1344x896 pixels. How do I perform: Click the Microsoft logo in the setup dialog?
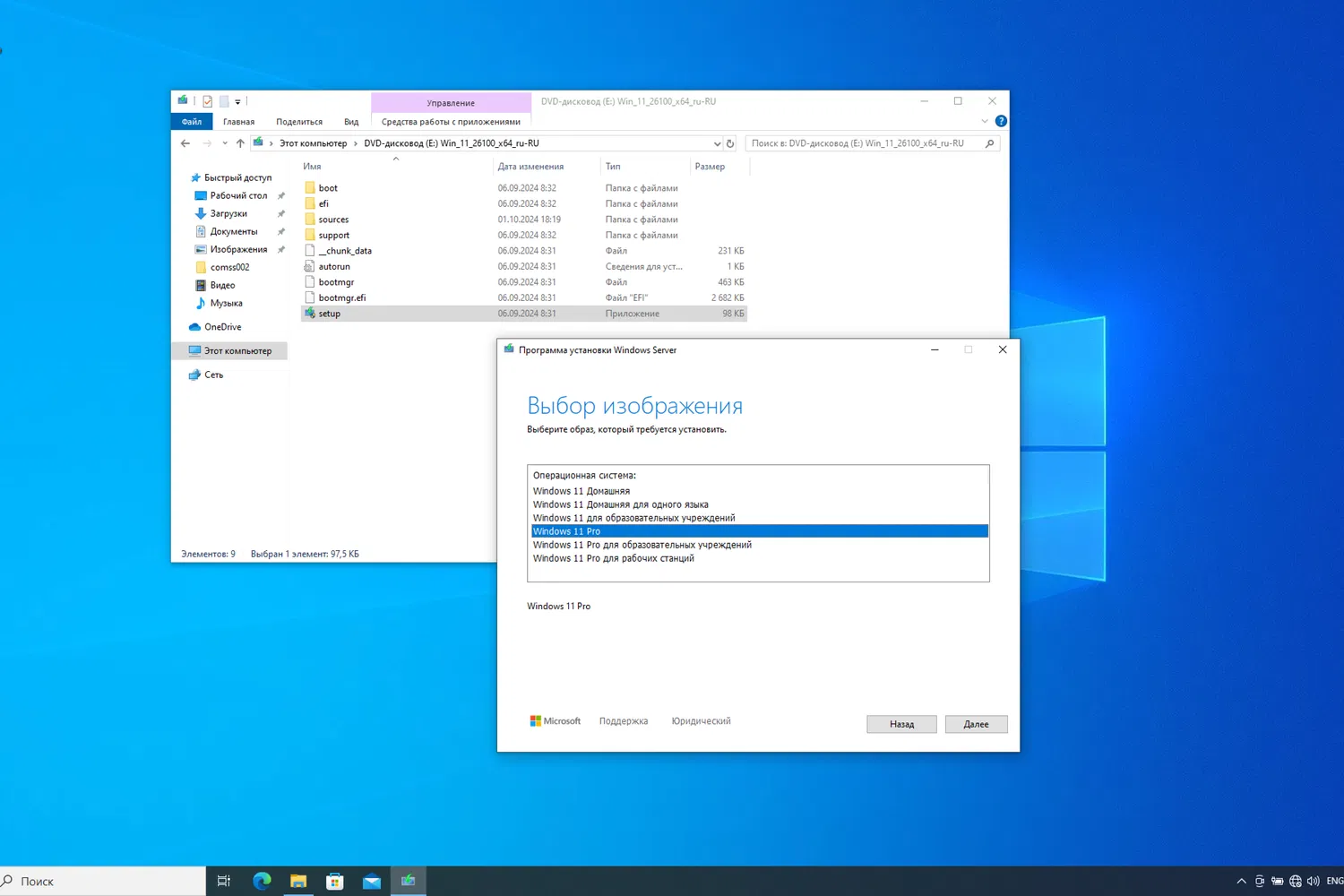coord(556,721)
